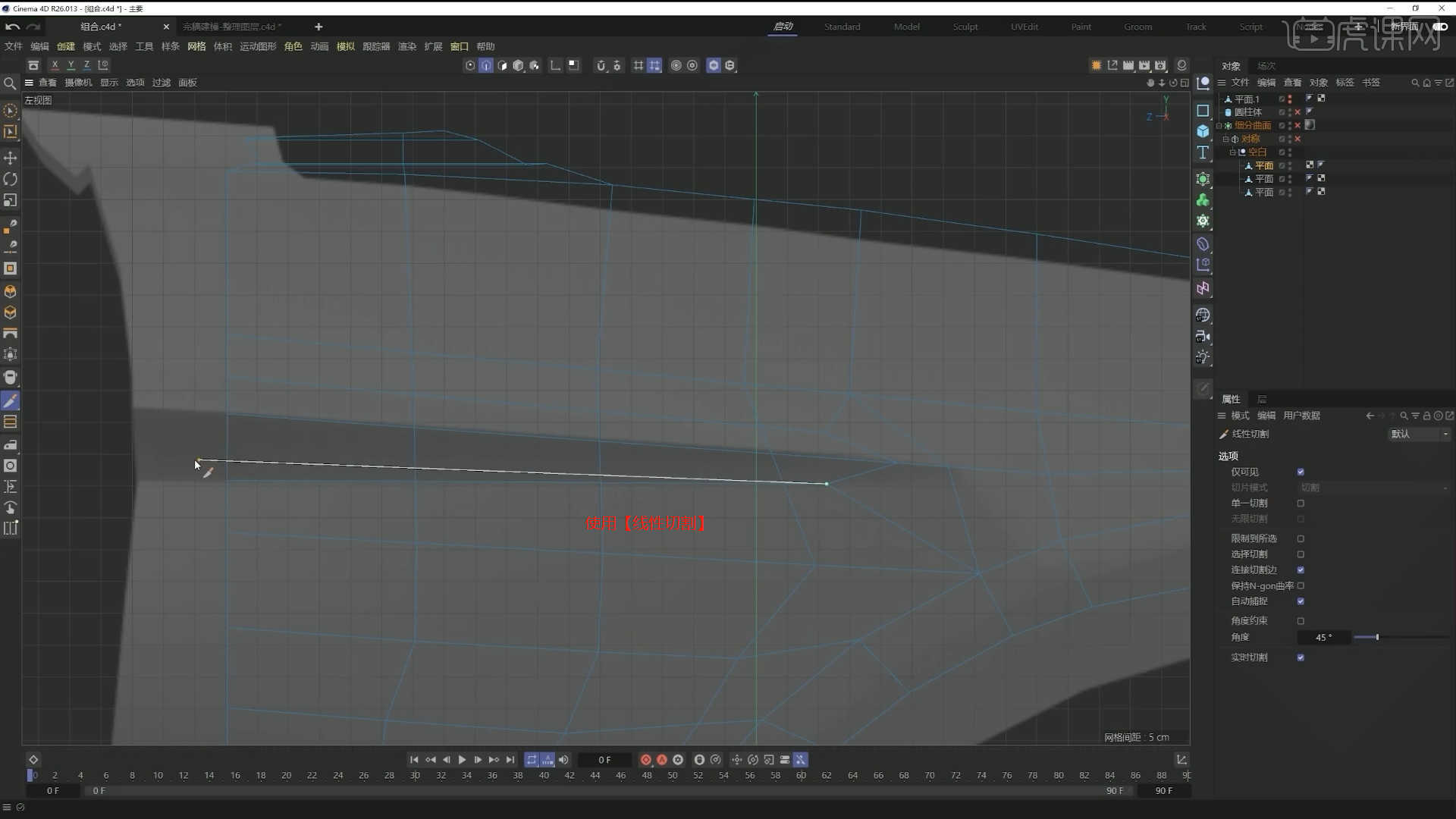Switch to the UVEdit layout tab
The height and width of the screenshot is (819, 1456).
1025,27
